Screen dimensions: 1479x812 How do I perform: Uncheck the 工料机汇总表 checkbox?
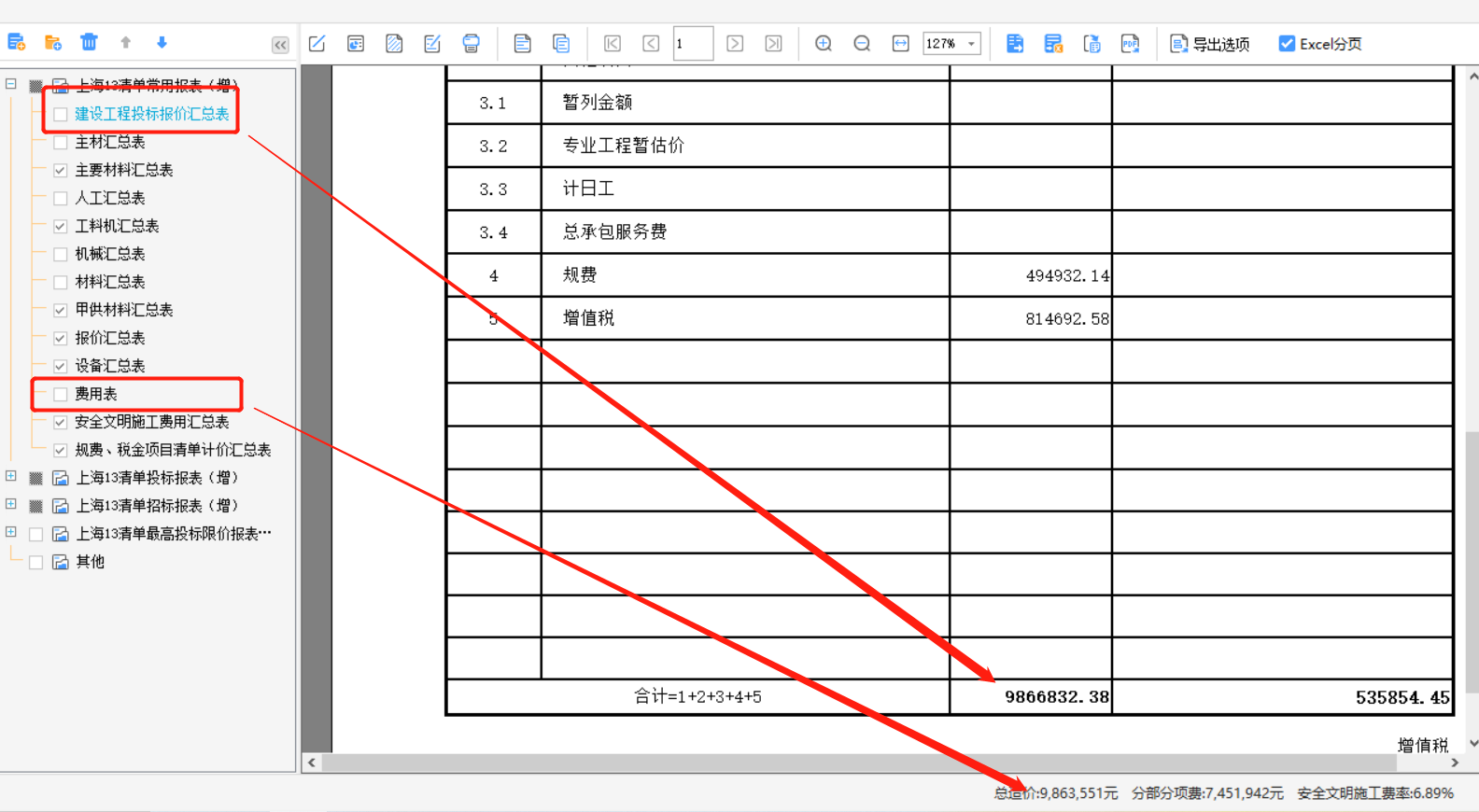tap(61, 226)
